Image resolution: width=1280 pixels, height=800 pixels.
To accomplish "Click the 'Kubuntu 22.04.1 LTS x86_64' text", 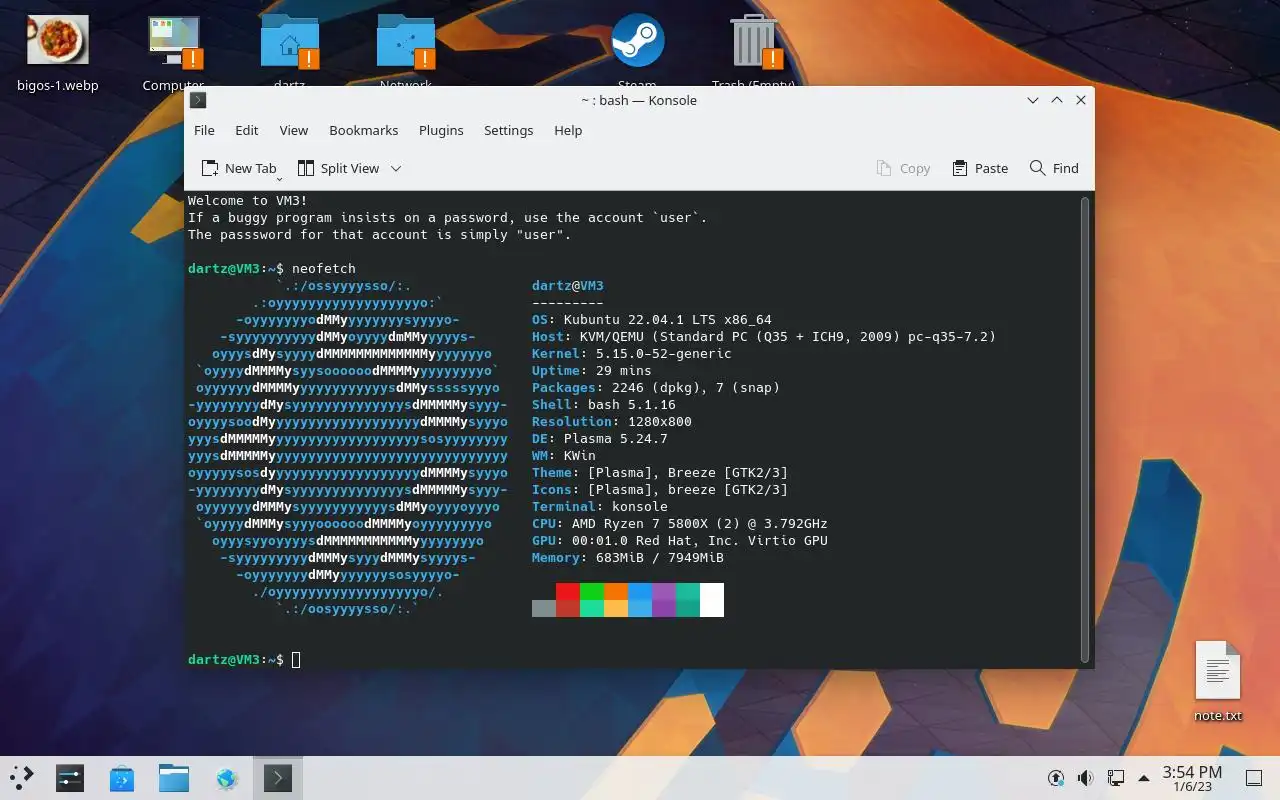I will [x=668, y=320].
